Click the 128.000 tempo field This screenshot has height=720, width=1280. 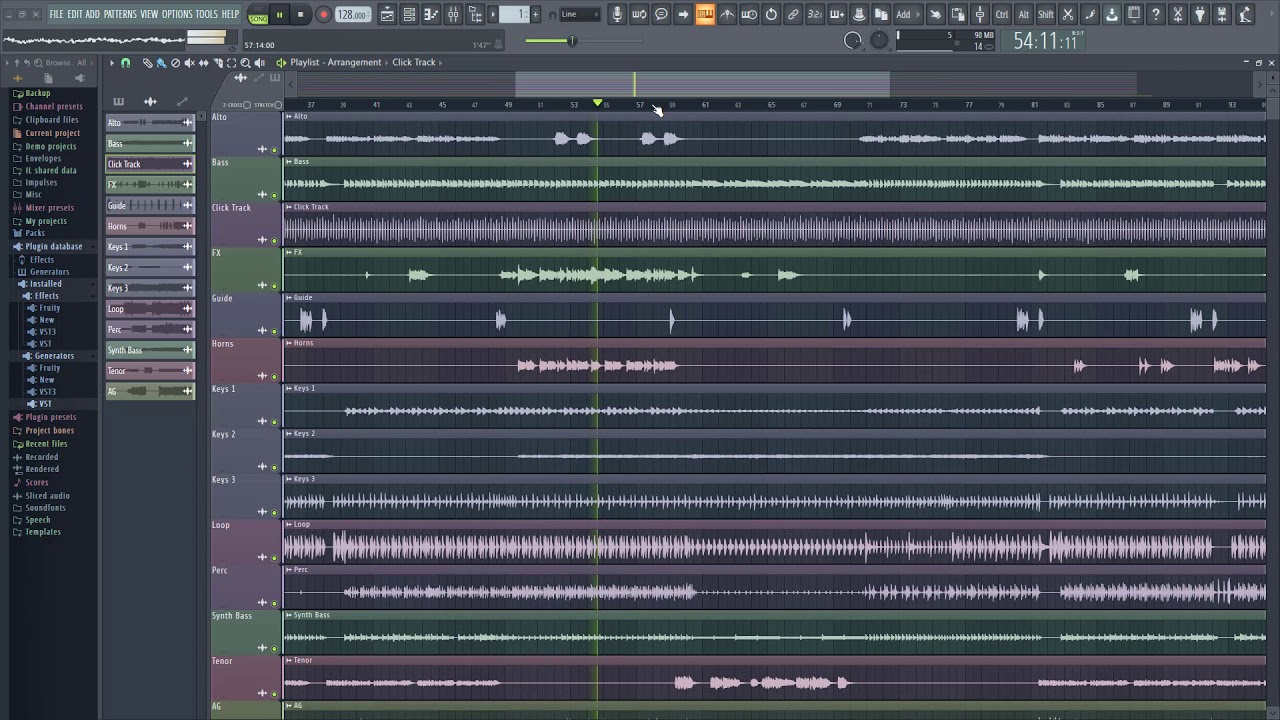[352, 15]
